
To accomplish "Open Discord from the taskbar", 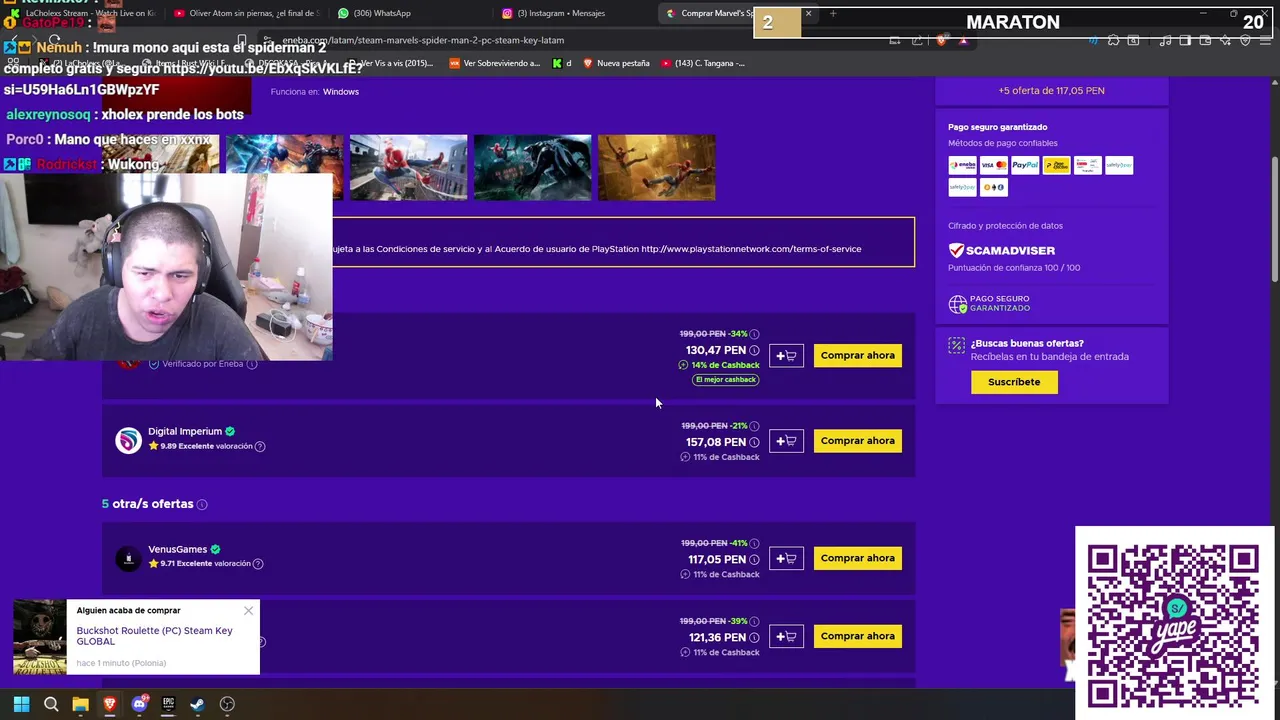I will tap(139, 704).
